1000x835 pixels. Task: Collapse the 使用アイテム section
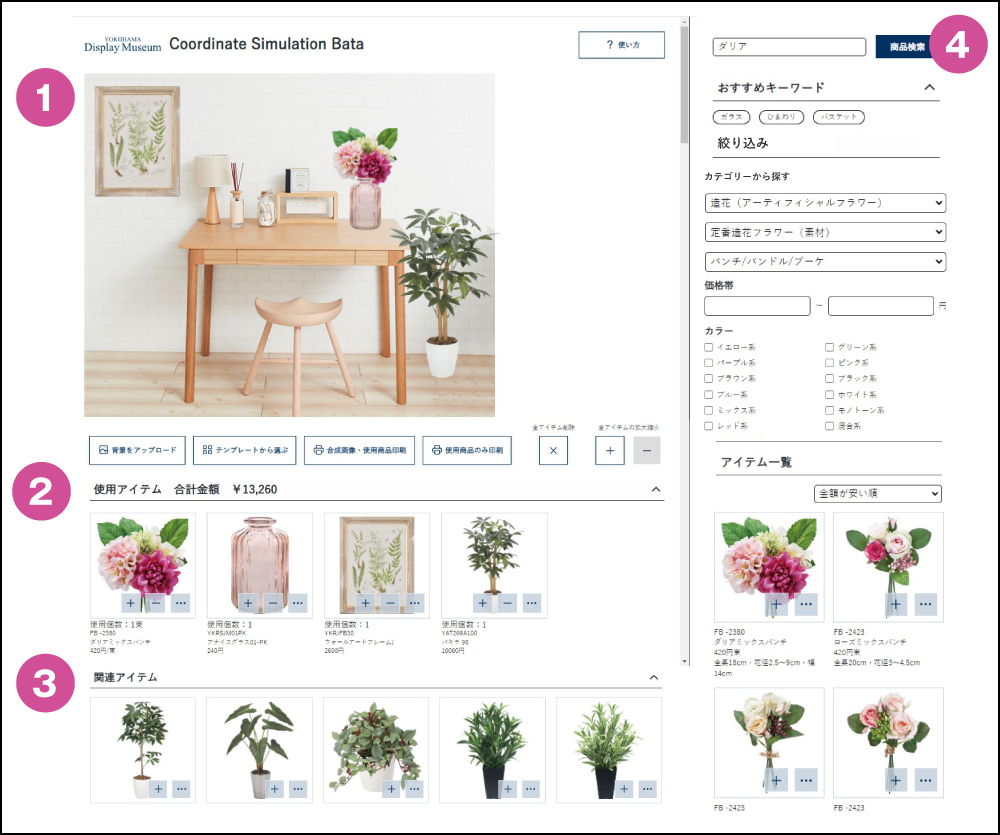click(655, 489)
